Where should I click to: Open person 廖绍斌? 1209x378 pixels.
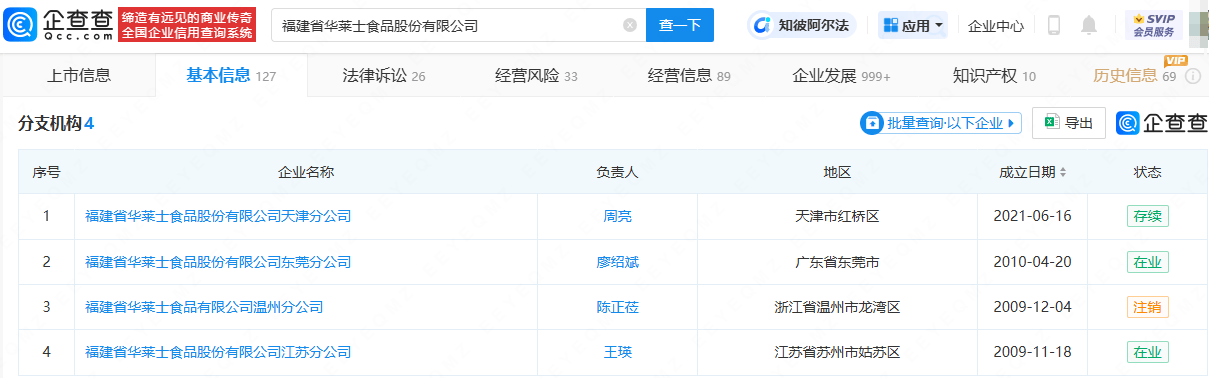click(618, 262)
